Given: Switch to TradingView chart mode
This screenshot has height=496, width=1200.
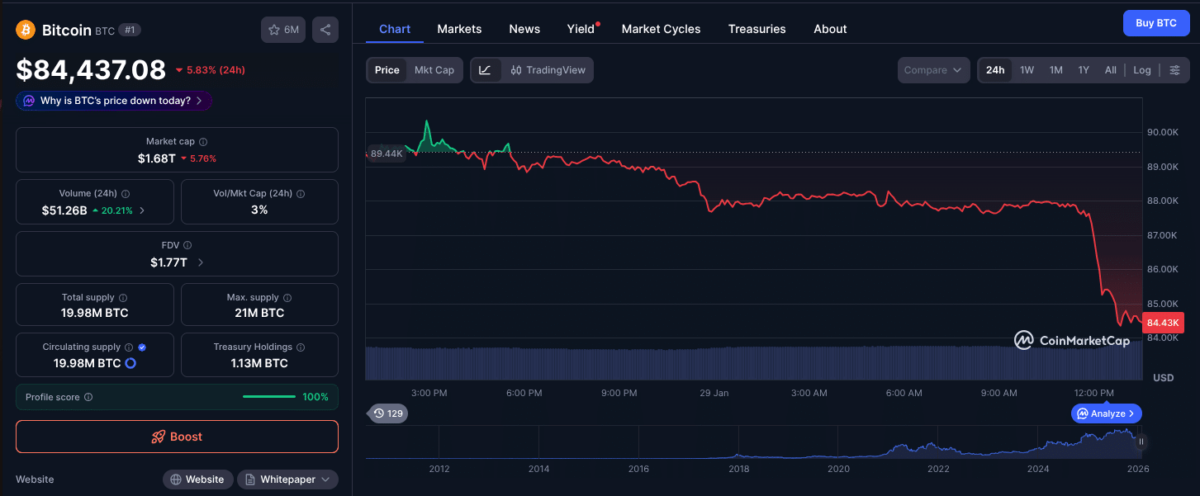Looking at the screenshot, I should (547, 70).
